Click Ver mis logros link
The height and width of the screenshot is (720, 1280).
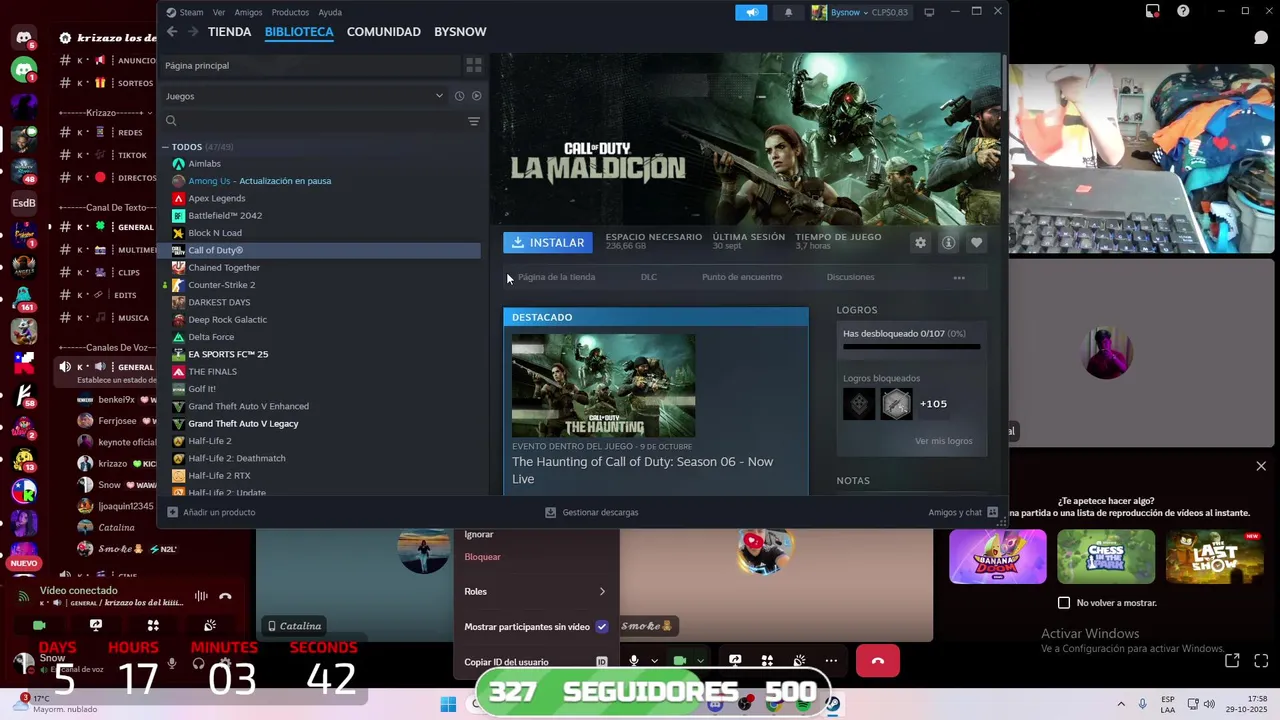(943, 441)
